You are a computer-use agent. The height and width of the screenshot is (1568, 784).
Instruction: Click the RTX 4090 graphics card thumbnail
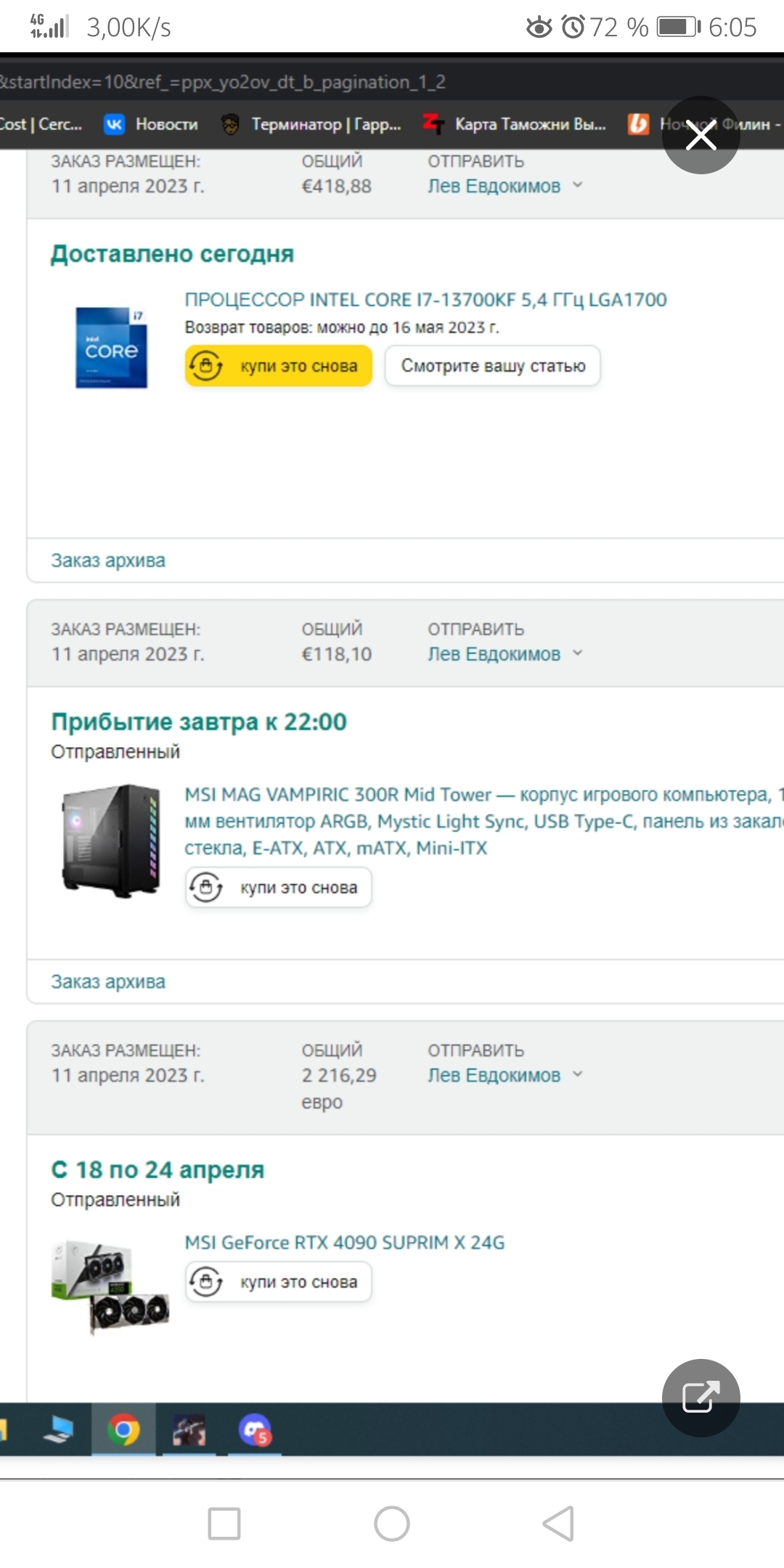pos(110,1287)
